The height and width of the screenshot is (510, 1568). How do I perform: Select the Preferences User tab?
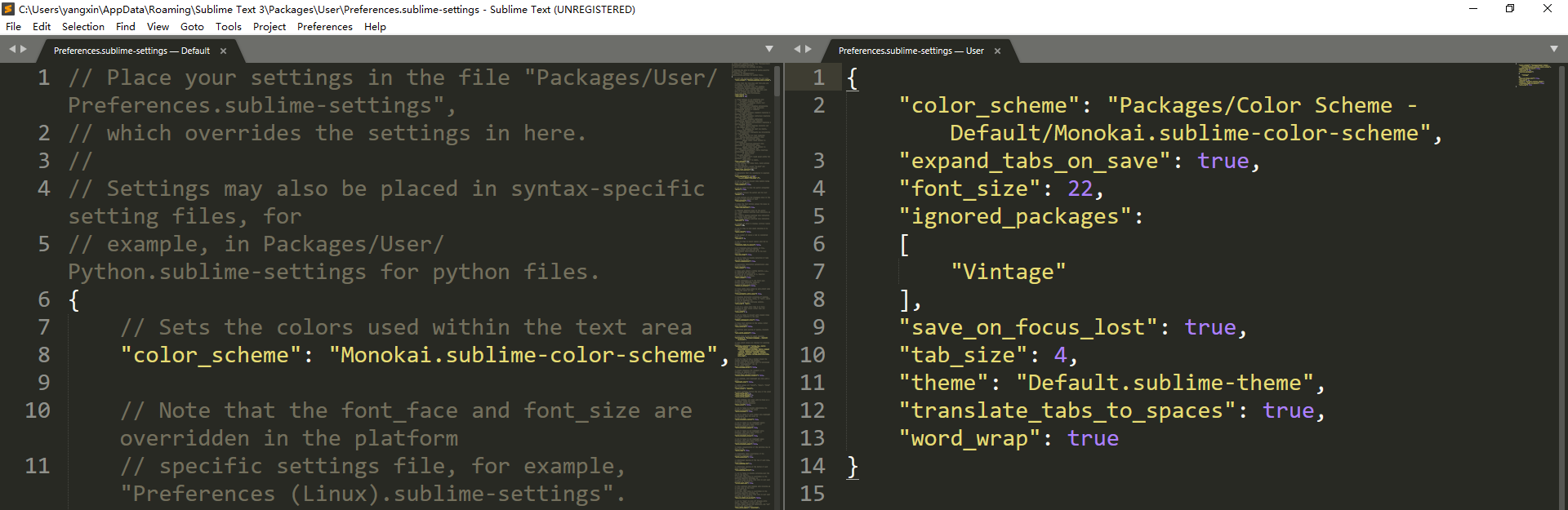(x=911, y=51)
